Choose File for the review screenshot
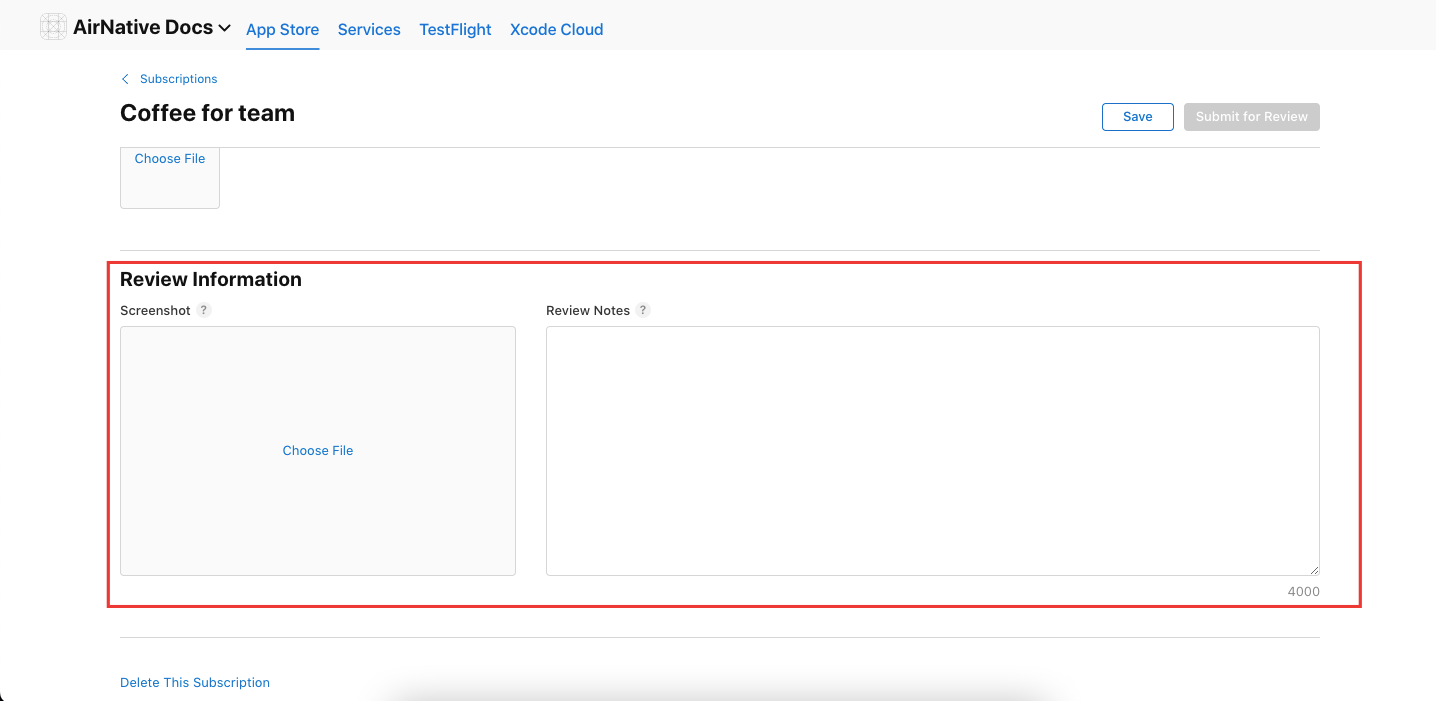Image resolution: width=1436 pixels, height=701 pixels. pyautogui.click(x=318, y=451)
